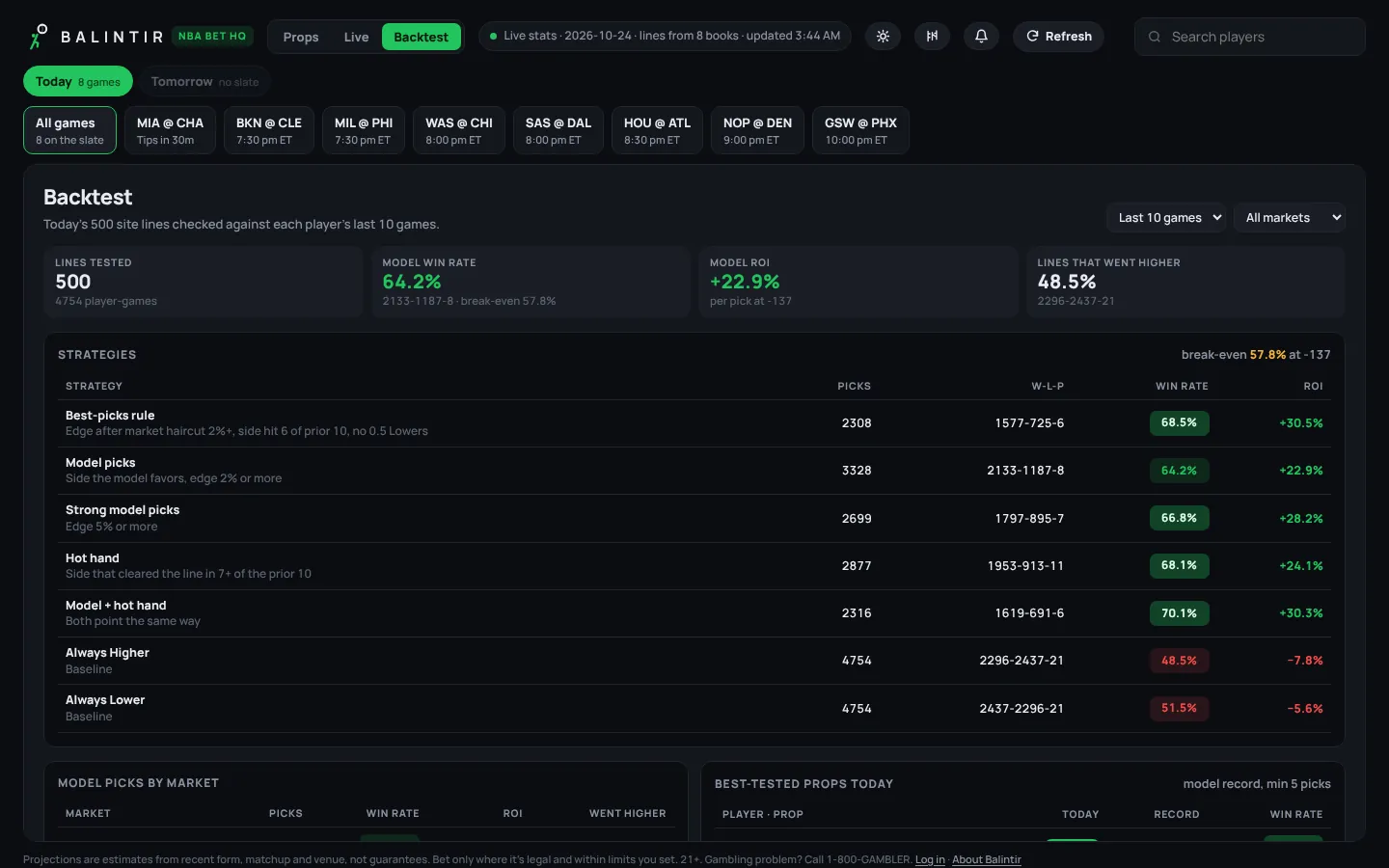Viewport: 1389px width, 868px height.
Task: Click the live stats status pill
Action: (x=665, y=37)
